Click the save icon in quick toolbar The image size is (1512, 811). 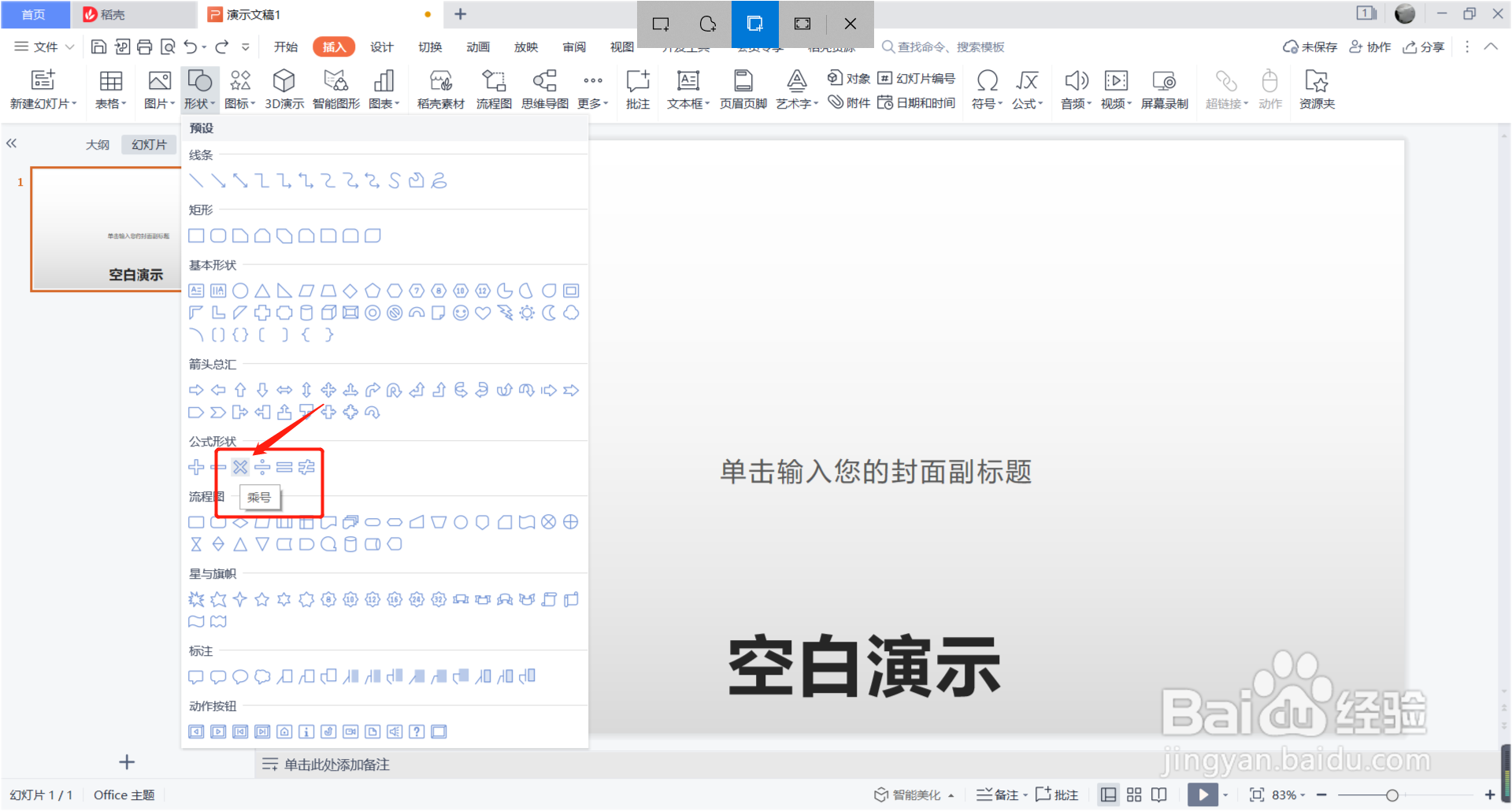pyautogui.click(x=98, y=46)
